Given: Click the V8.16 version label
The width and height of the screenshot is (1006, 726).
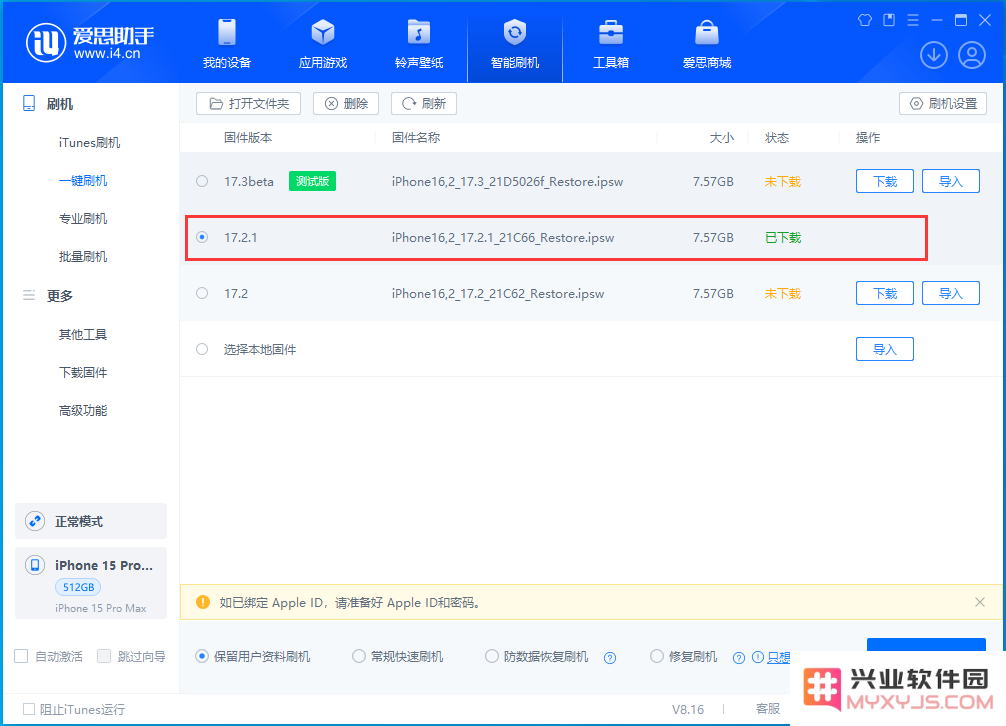Looking at the screenshot, I should pos(688,709).
